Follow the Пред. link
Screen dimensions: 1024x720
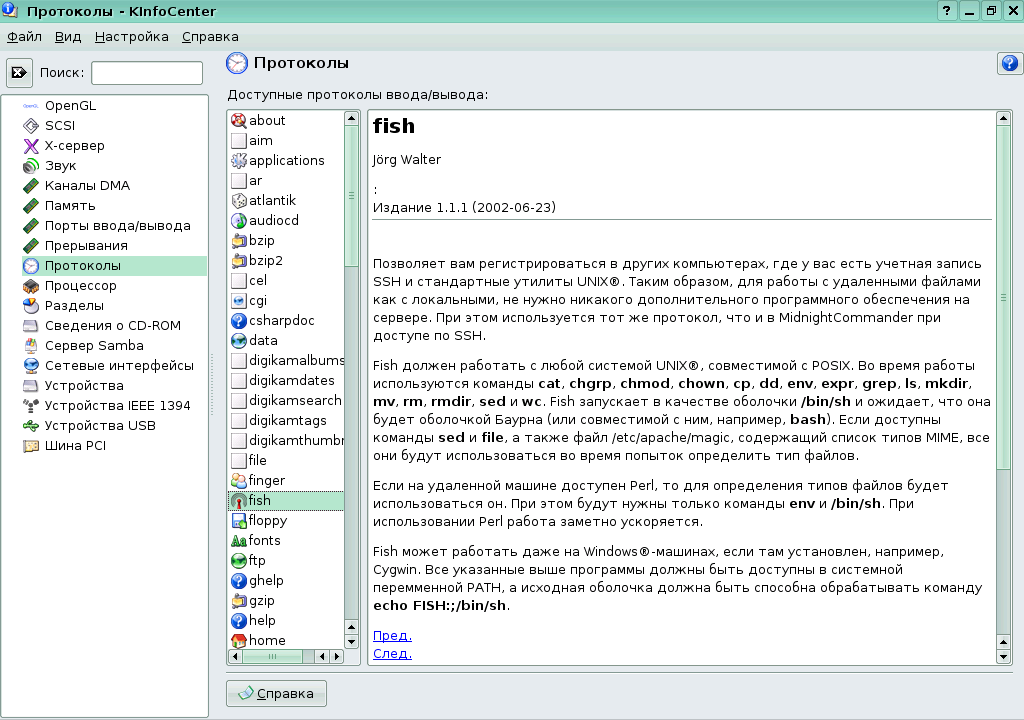click(x=393, y=635)
